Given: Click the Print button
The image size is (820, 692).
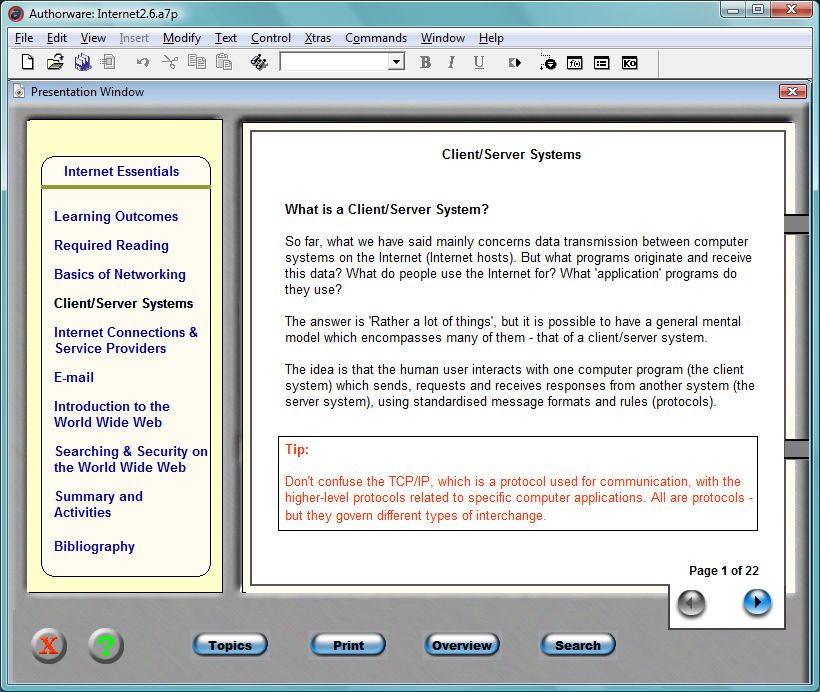Looking at the screenshot, I should coord(348,645).
